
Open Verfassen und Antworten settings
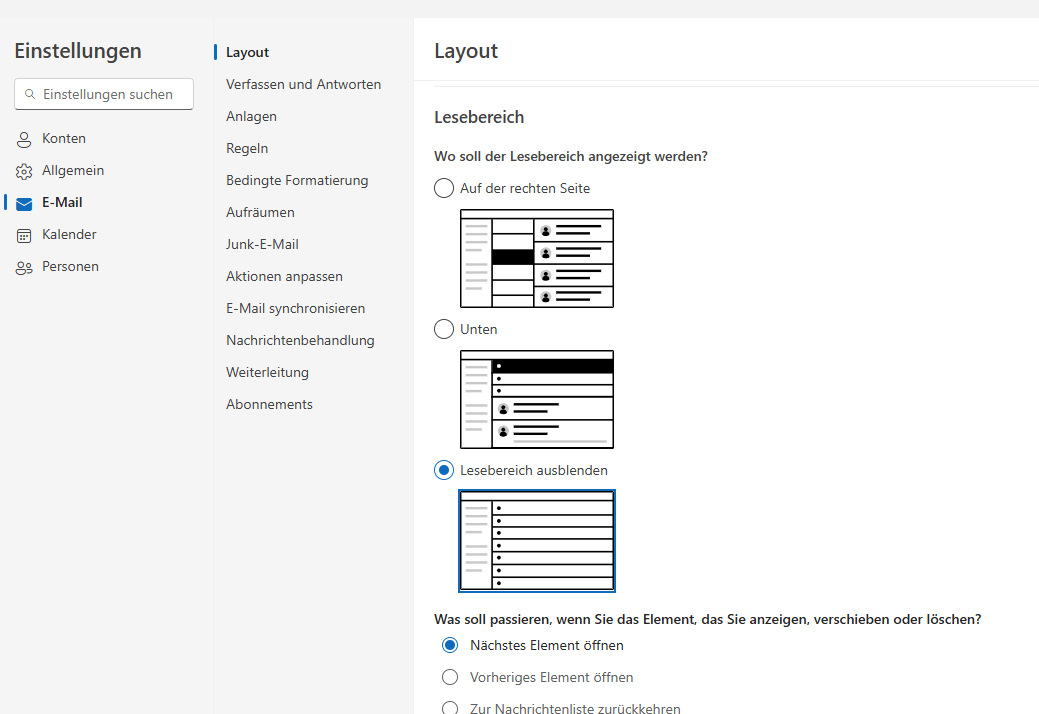pos(303,84)
